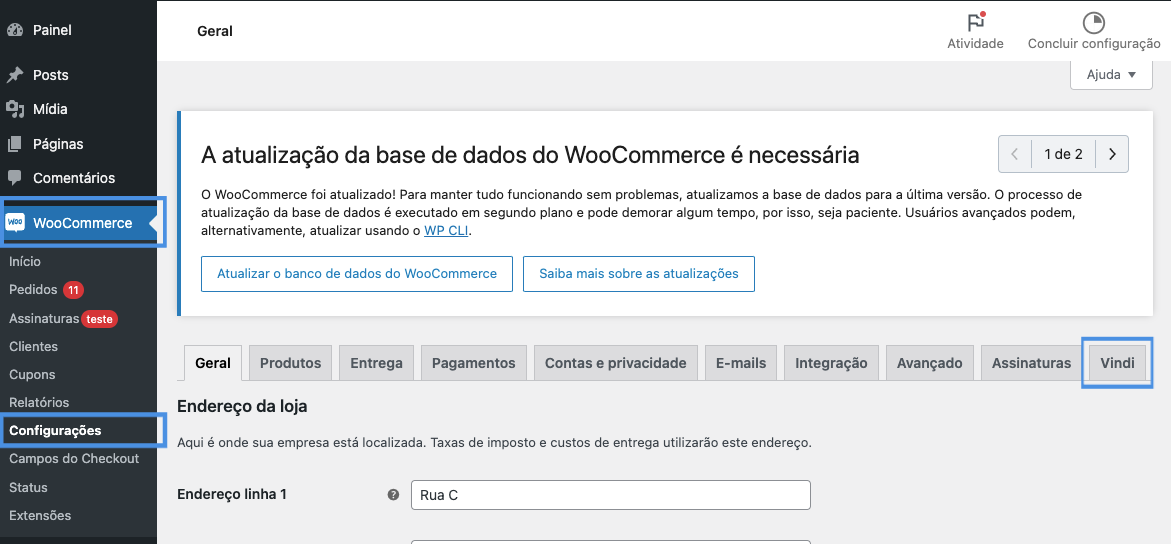Click the Posts pin icon
Viewport: 1171px width, 544px height.
click(15, 75)
